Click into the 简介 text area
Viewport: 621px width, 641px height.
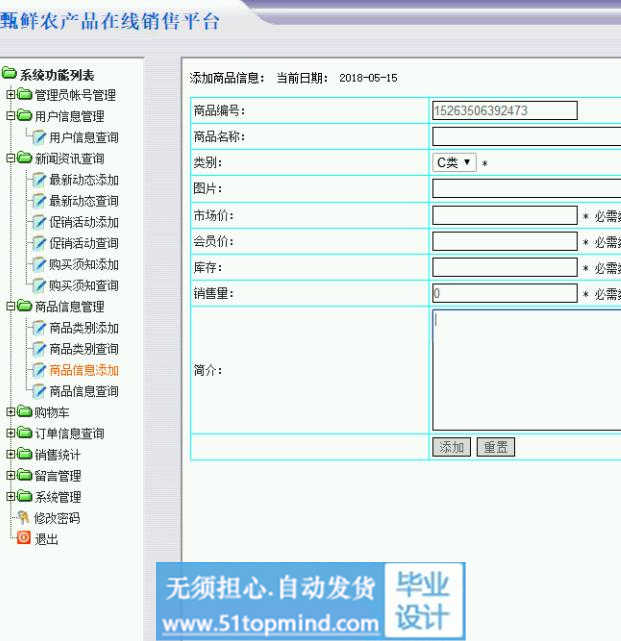526,370
